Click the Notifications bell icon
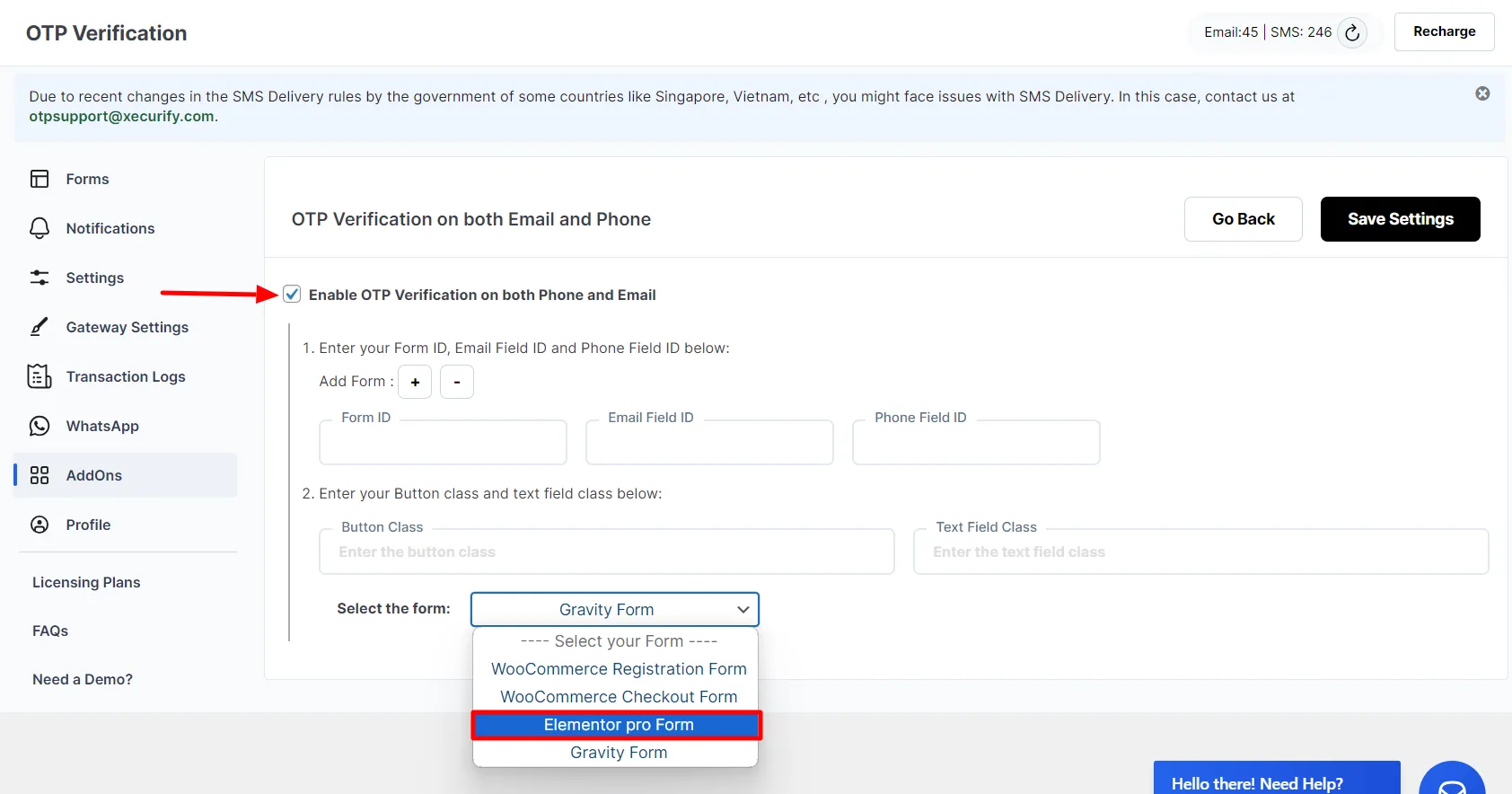This screenshot has height=794, width=1512. point(40,228)
